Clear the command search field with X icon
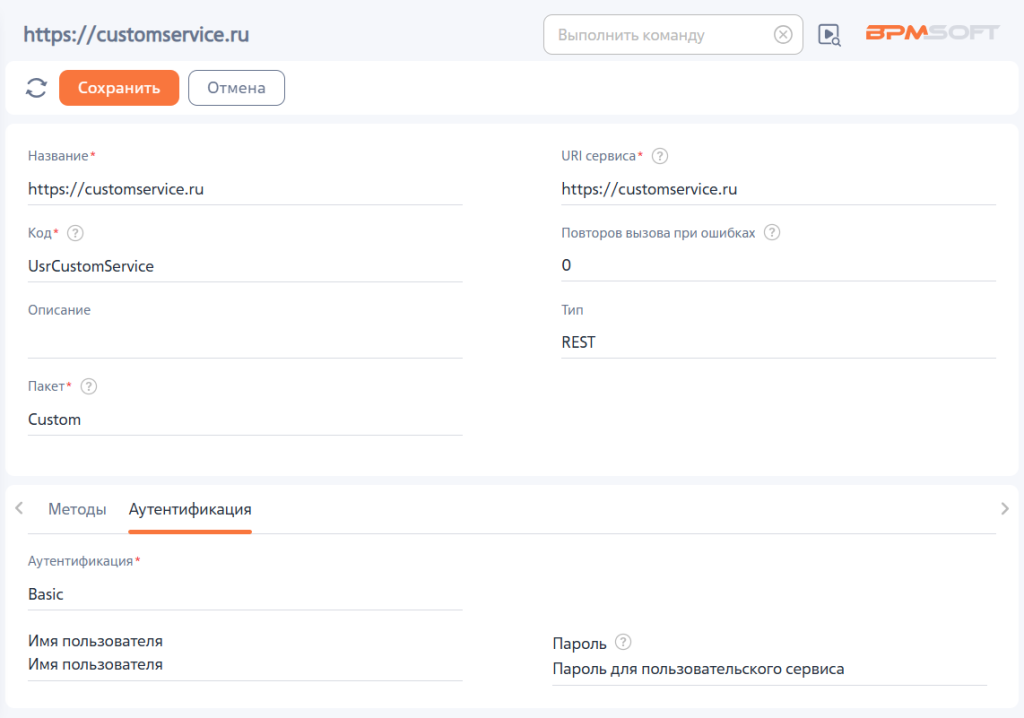The width and height of the screenshot is (1024, 718). (782, 35)
